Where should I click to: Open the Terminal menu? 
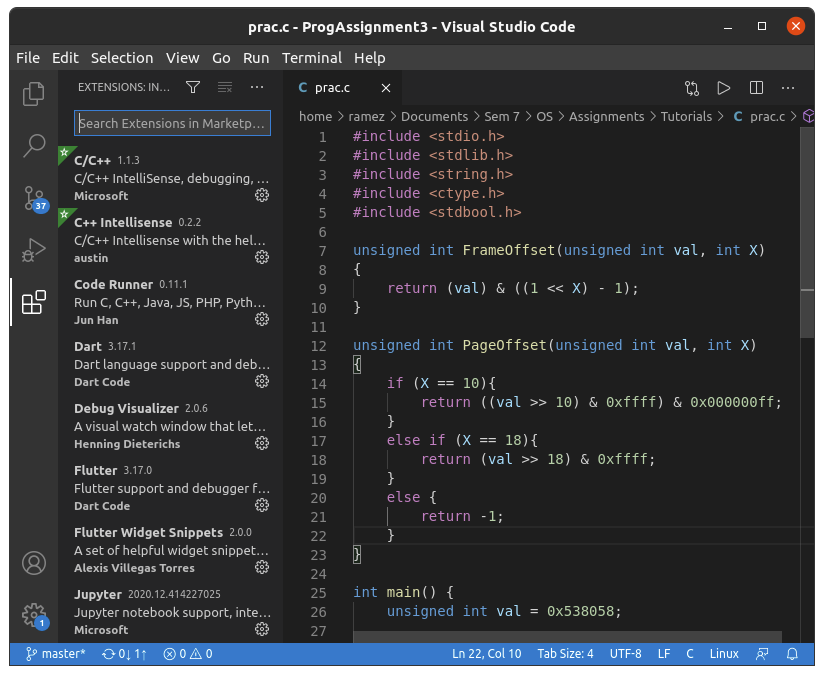point(311,58)
